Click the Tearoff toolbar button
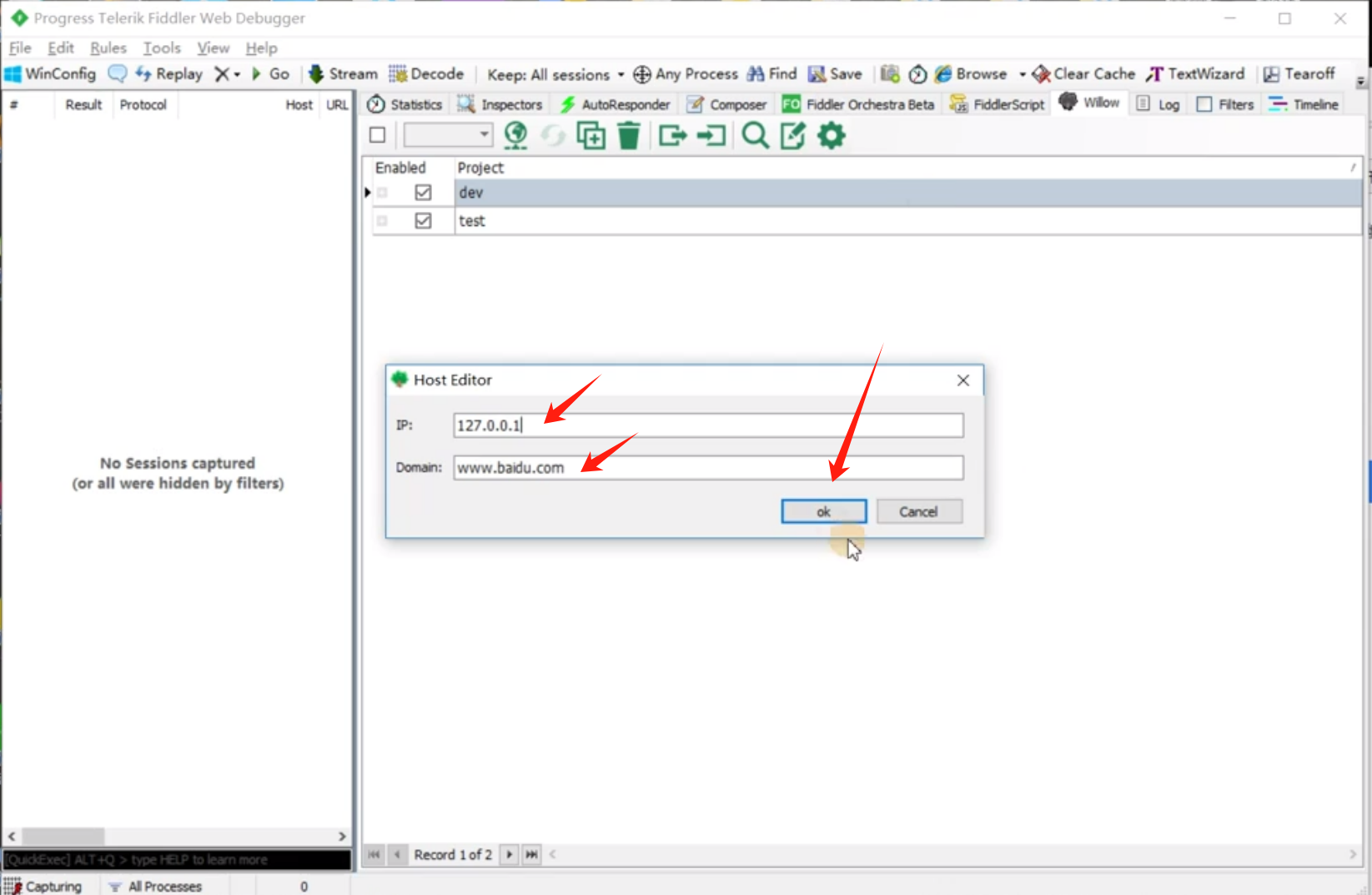 (1299, 74)
